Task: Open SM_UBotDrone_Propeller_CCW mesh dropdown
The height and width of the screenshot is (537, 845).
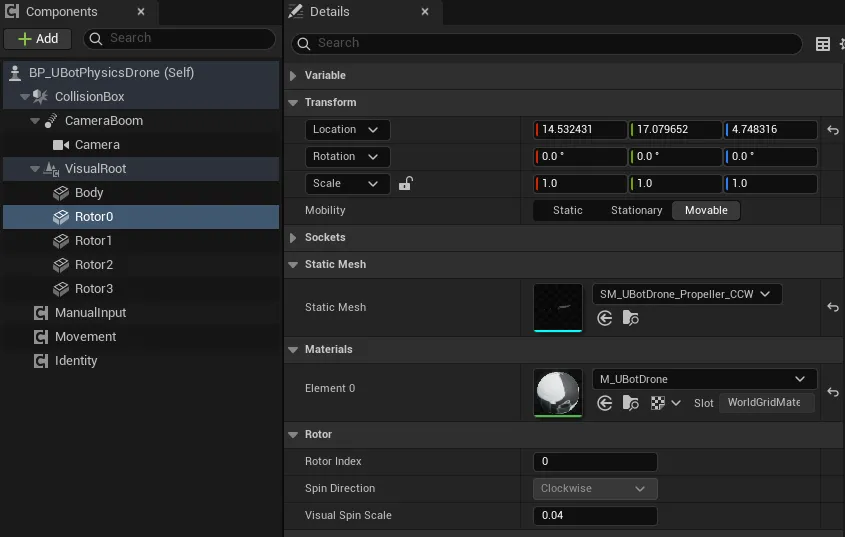Action: click(x=687, y=294)
